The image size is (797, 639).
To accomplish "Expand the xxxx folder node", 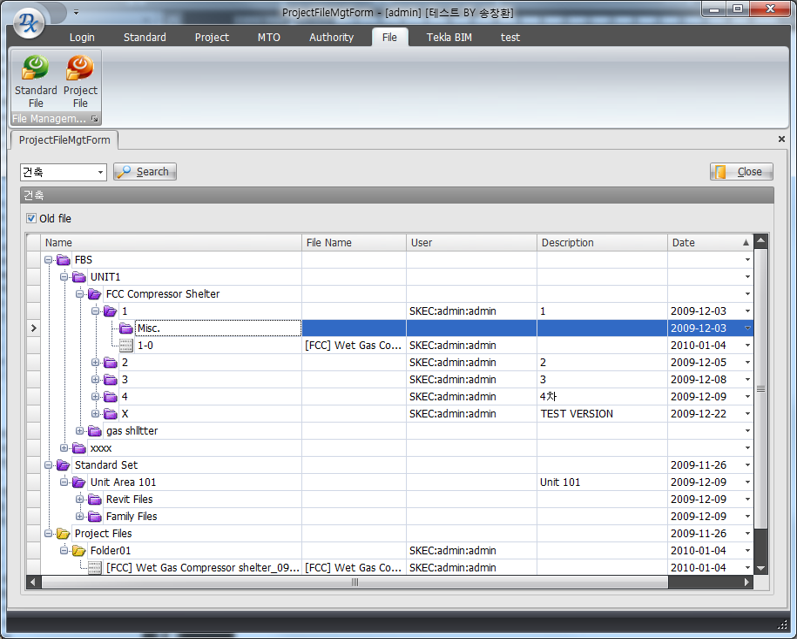I will point(64,448).
